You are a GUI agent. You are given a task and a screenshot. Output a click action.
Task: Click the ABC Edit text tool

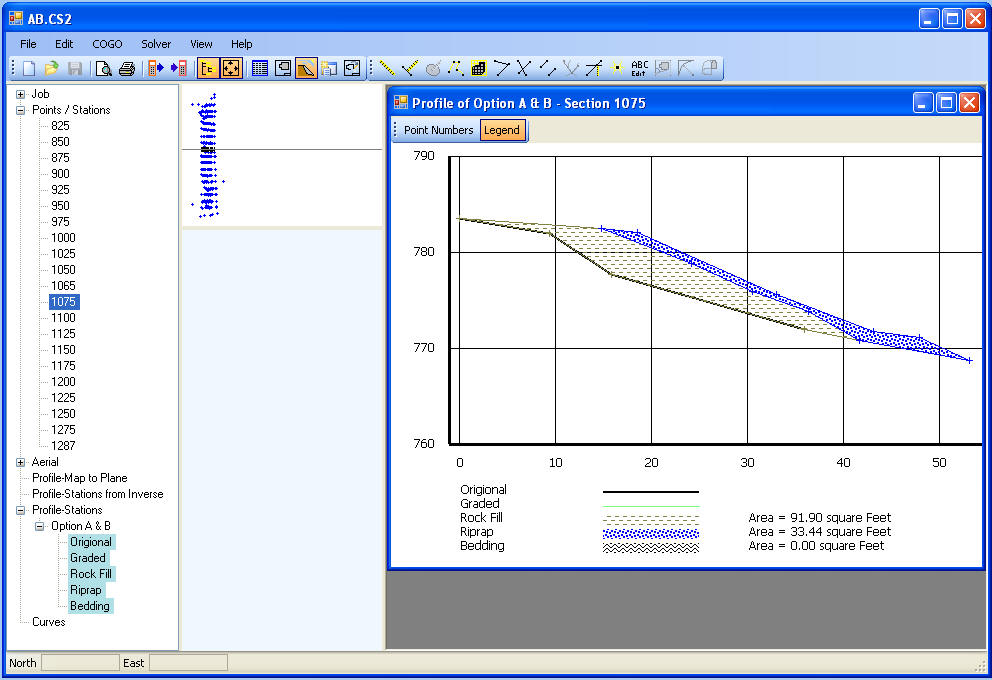pyautogui.click(x=640, y=68)
